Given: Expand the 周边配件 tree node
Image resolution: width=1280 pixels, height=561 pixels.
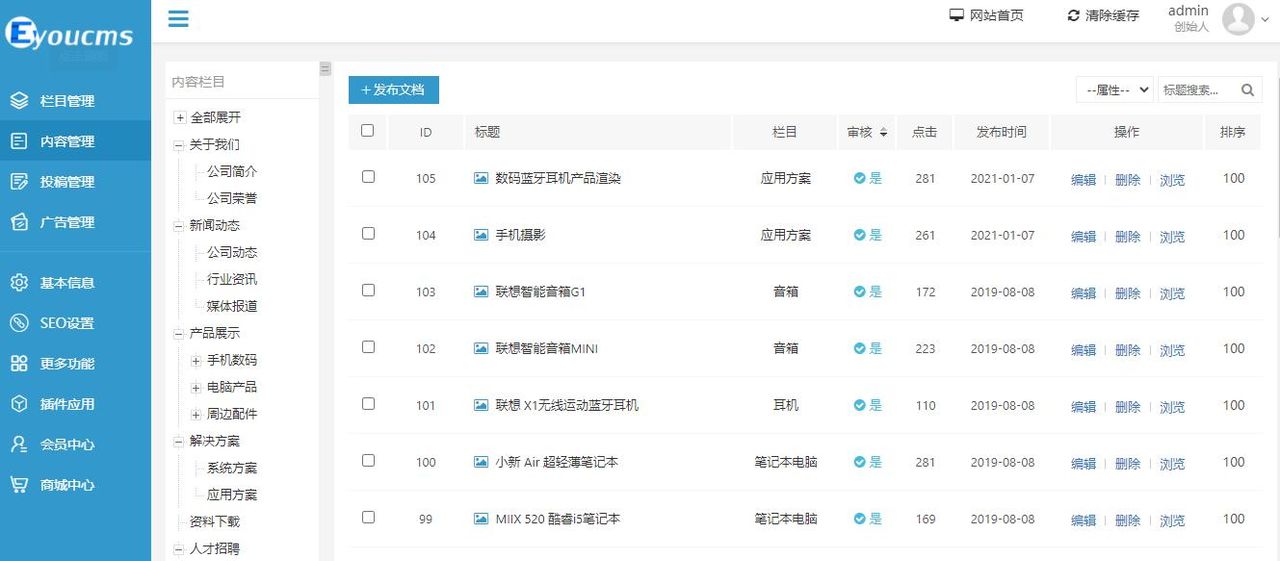Looking at the screenshot, I should pos(196,414).
